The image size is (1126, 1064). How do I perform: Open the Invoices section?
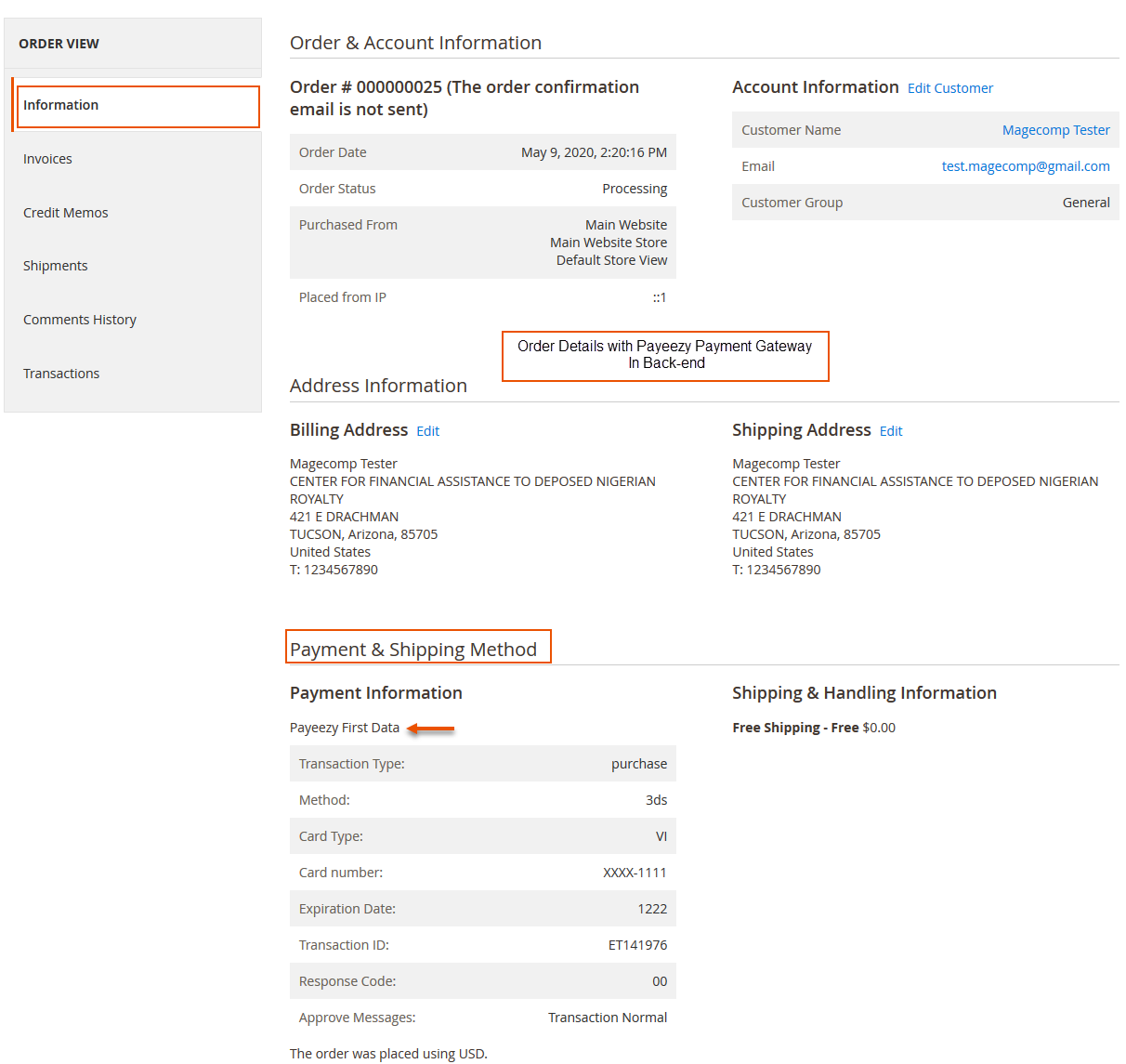(47, 158)
